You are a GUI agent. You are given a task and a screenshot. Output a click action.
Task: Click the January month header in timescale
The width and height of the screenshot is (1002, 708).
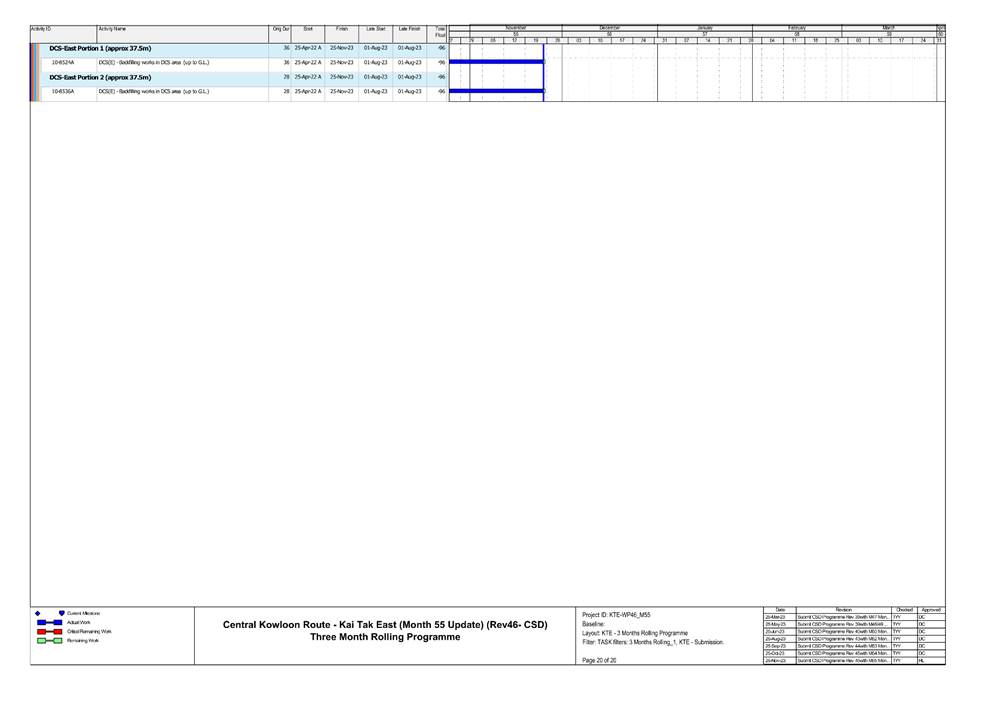[x=704, y=28]
